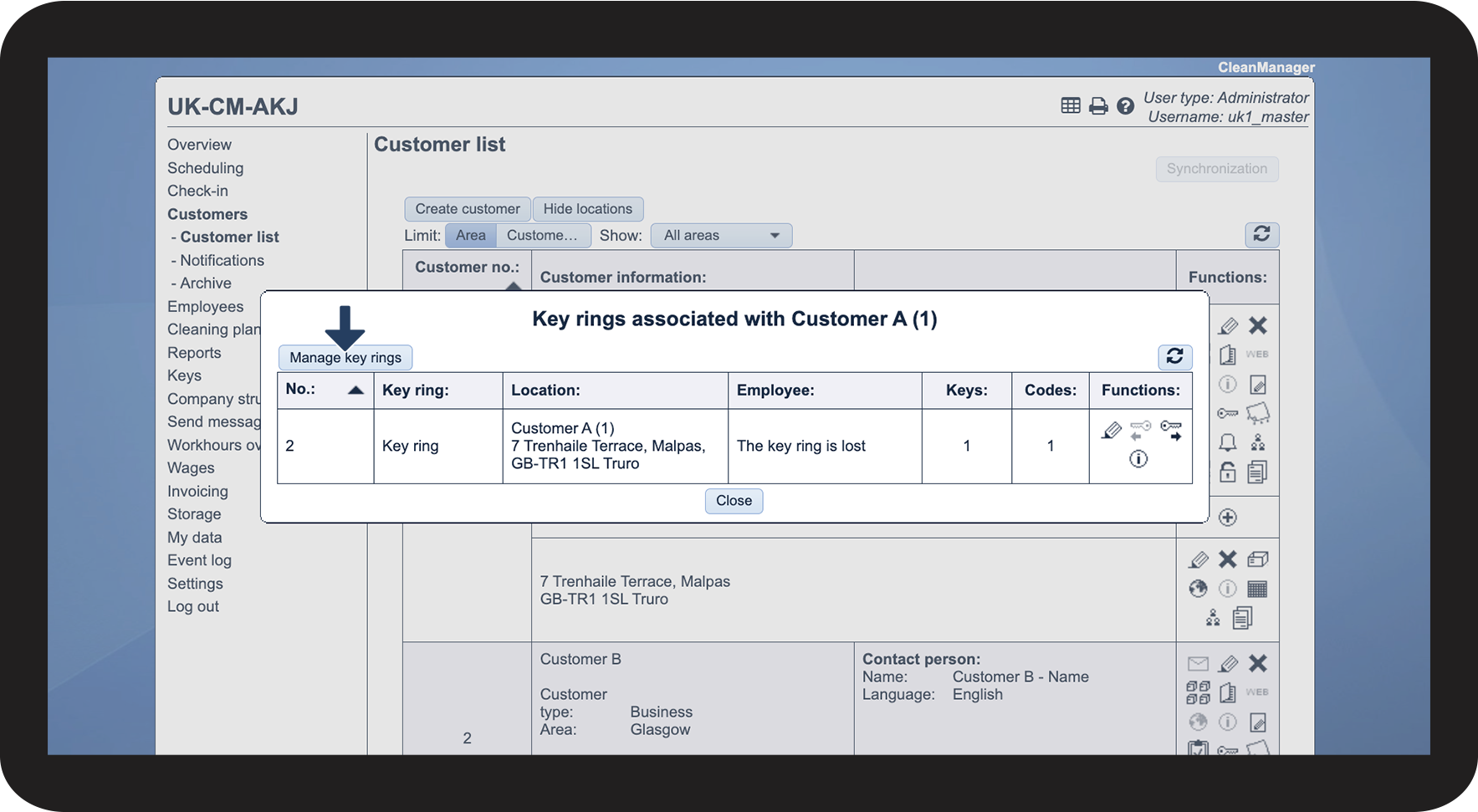1478x812 pixels.
Task: Hand out key ring using right-arrow key icon
Action: click(1171, 431)
